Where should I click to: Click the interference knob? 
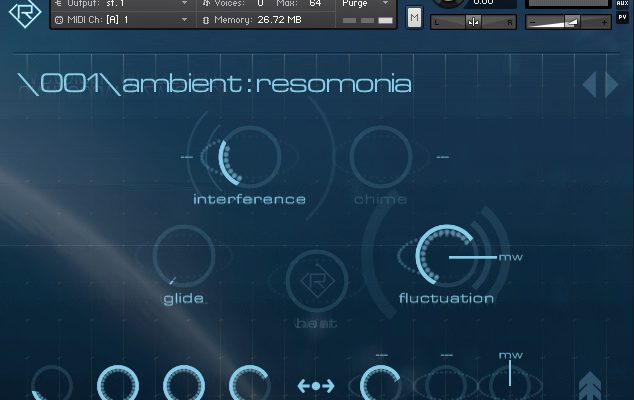pos(249,157)
